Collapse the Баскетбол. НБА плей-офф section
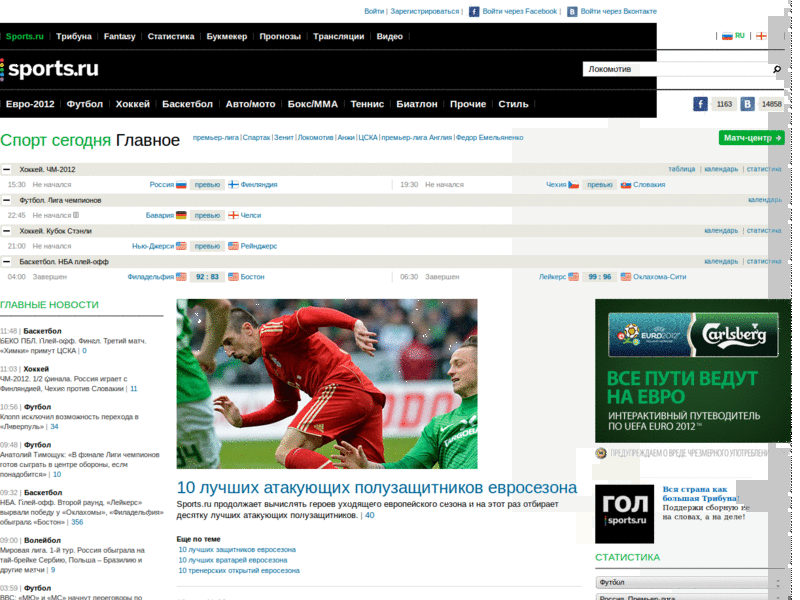This screenshot has width=800, height=600. [x=7, y=261]
